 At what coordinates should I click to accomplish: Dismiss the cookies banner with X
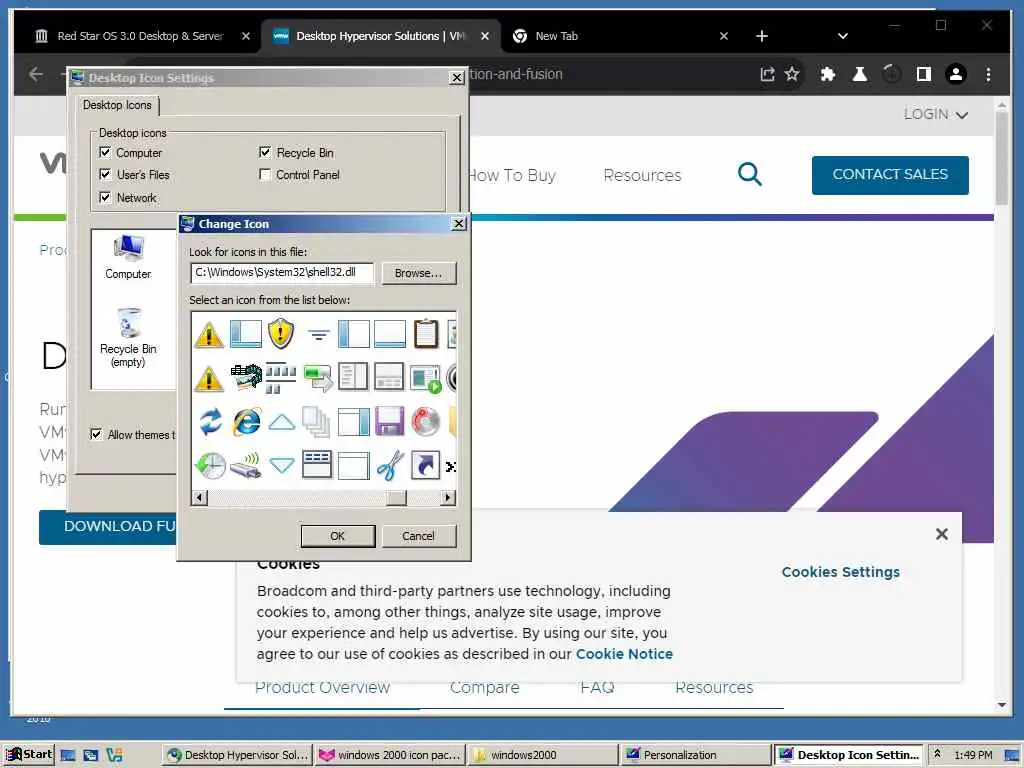[942, 534]
